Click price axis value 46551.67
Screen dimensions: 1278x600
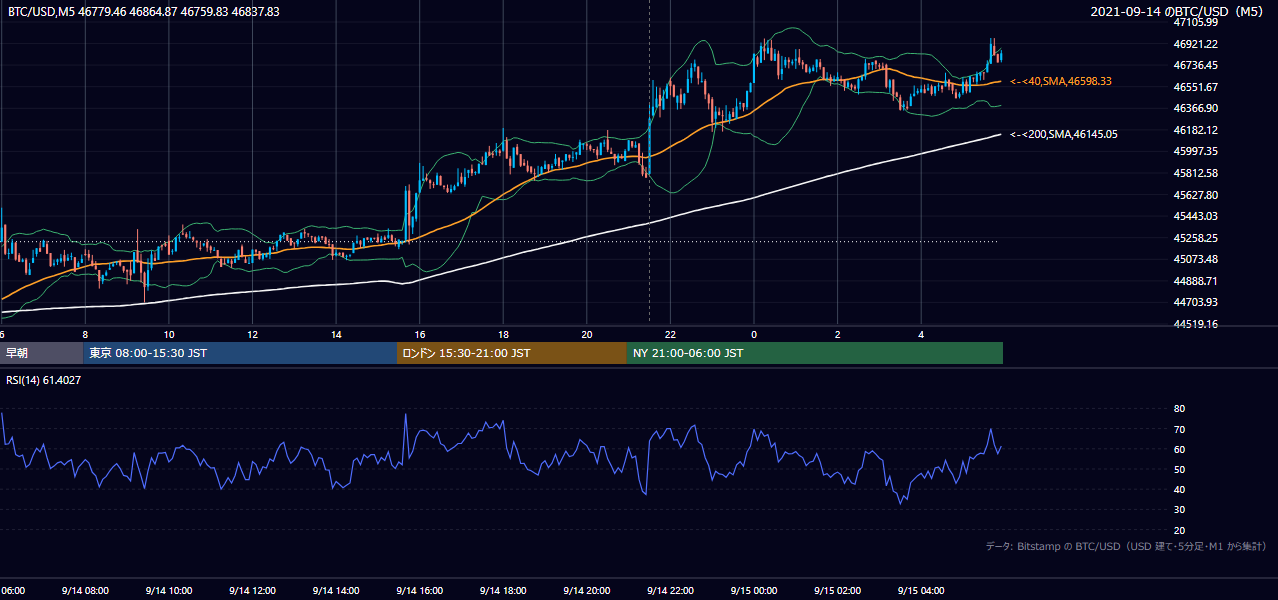[x=1195, y=87]
